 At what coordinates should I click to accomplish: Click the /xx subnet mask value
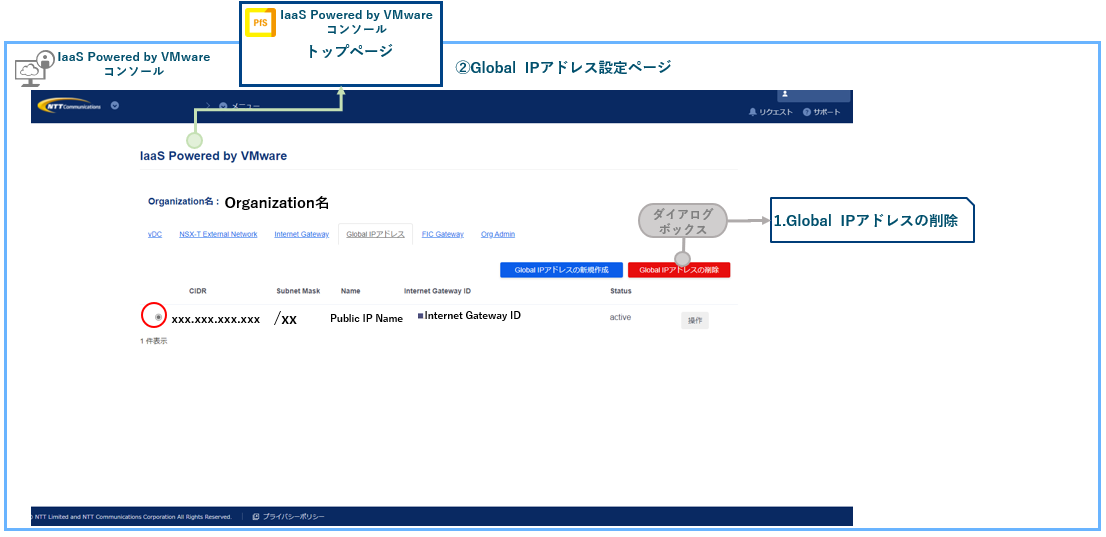coord(285,320)
